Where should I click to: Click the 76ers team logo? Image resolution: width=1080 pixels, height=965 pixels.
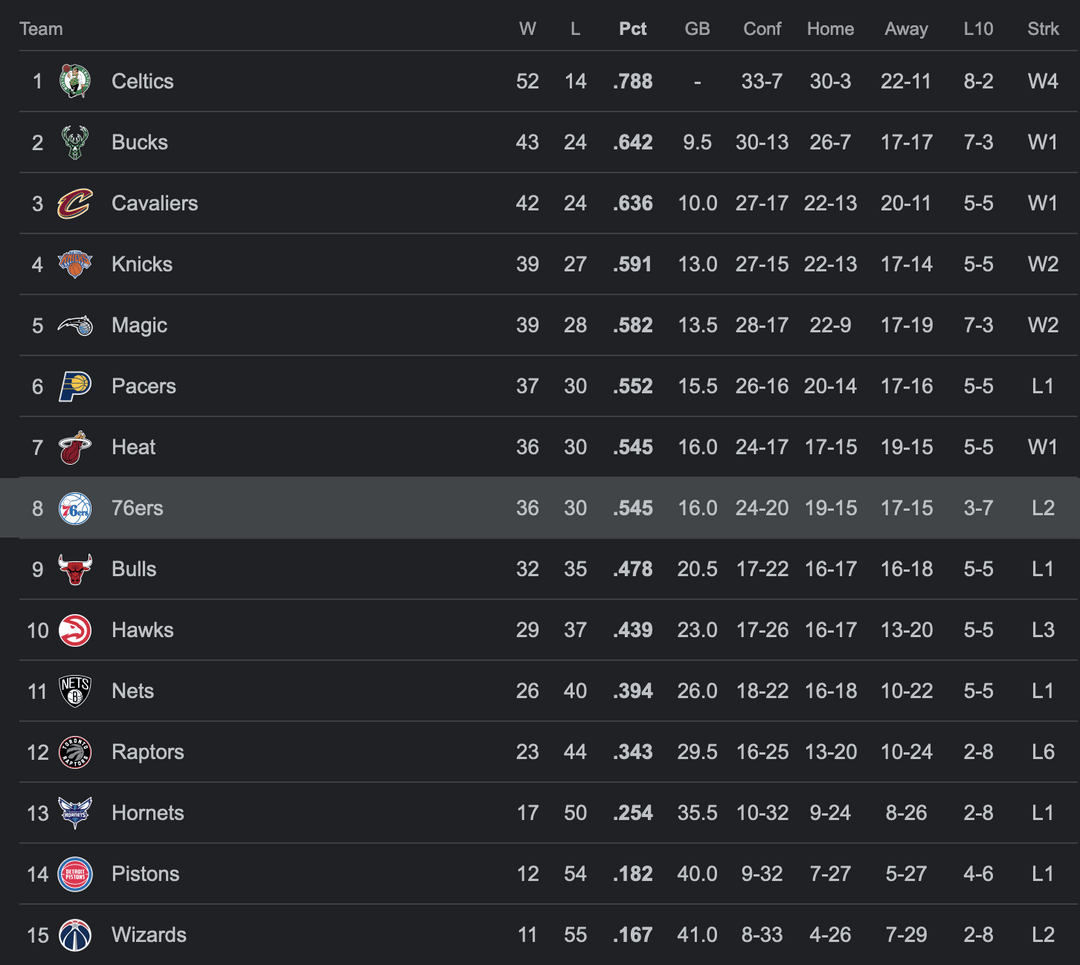75,508
